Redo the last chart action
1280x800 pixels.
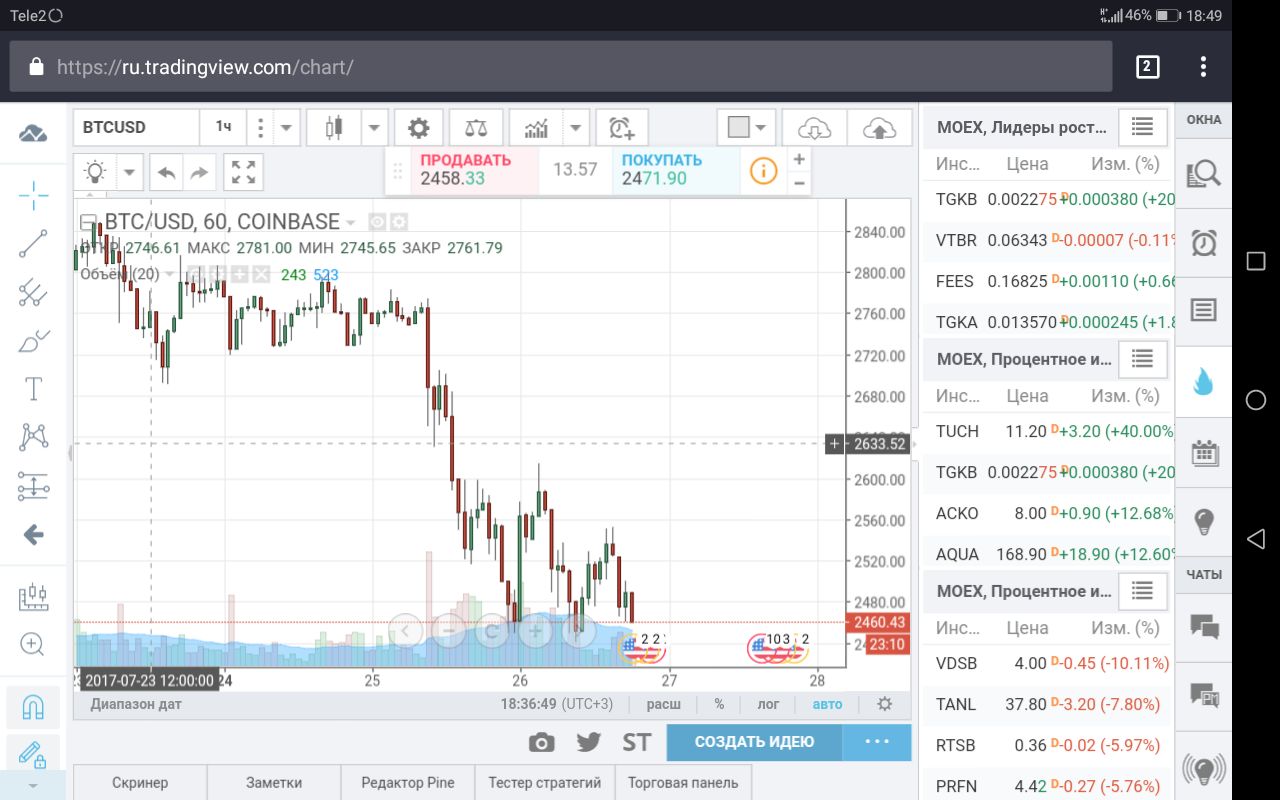(199, 172)
